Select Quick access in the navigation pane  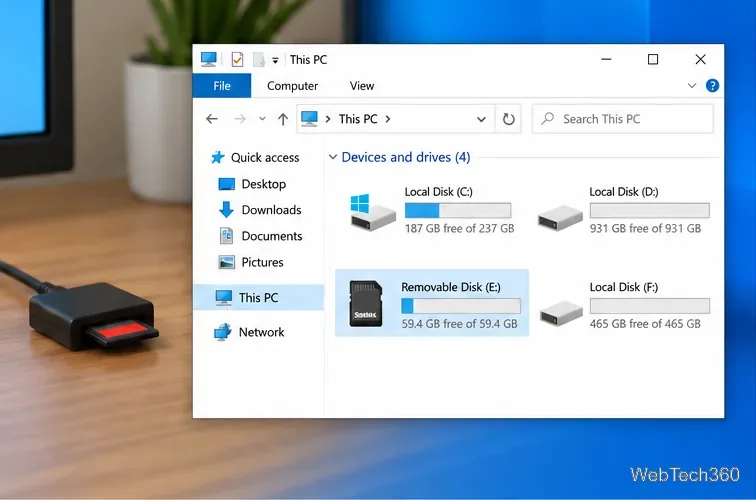(x=265, y=158)
